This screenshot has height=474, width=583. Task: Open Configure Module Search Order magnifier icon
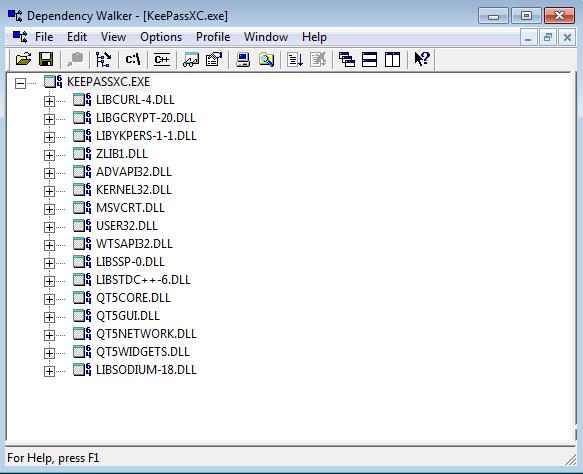coord(266,59)
